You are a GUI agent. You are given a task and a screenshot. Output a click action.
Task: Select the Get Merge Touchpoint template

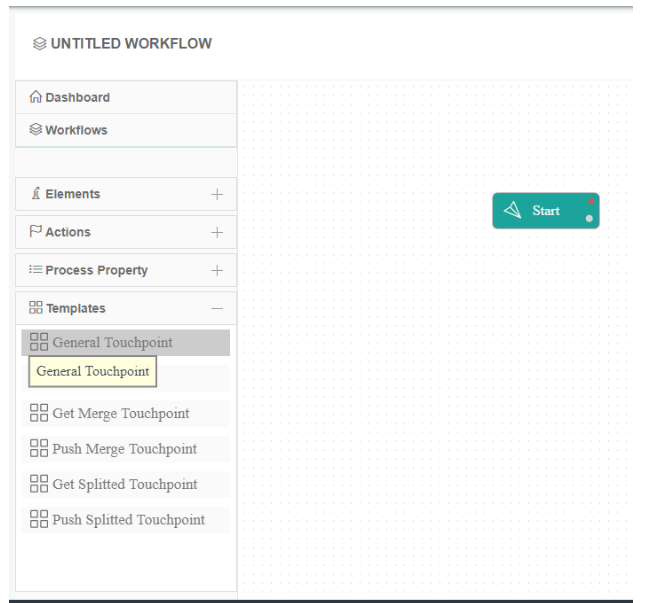pos(120,413)
